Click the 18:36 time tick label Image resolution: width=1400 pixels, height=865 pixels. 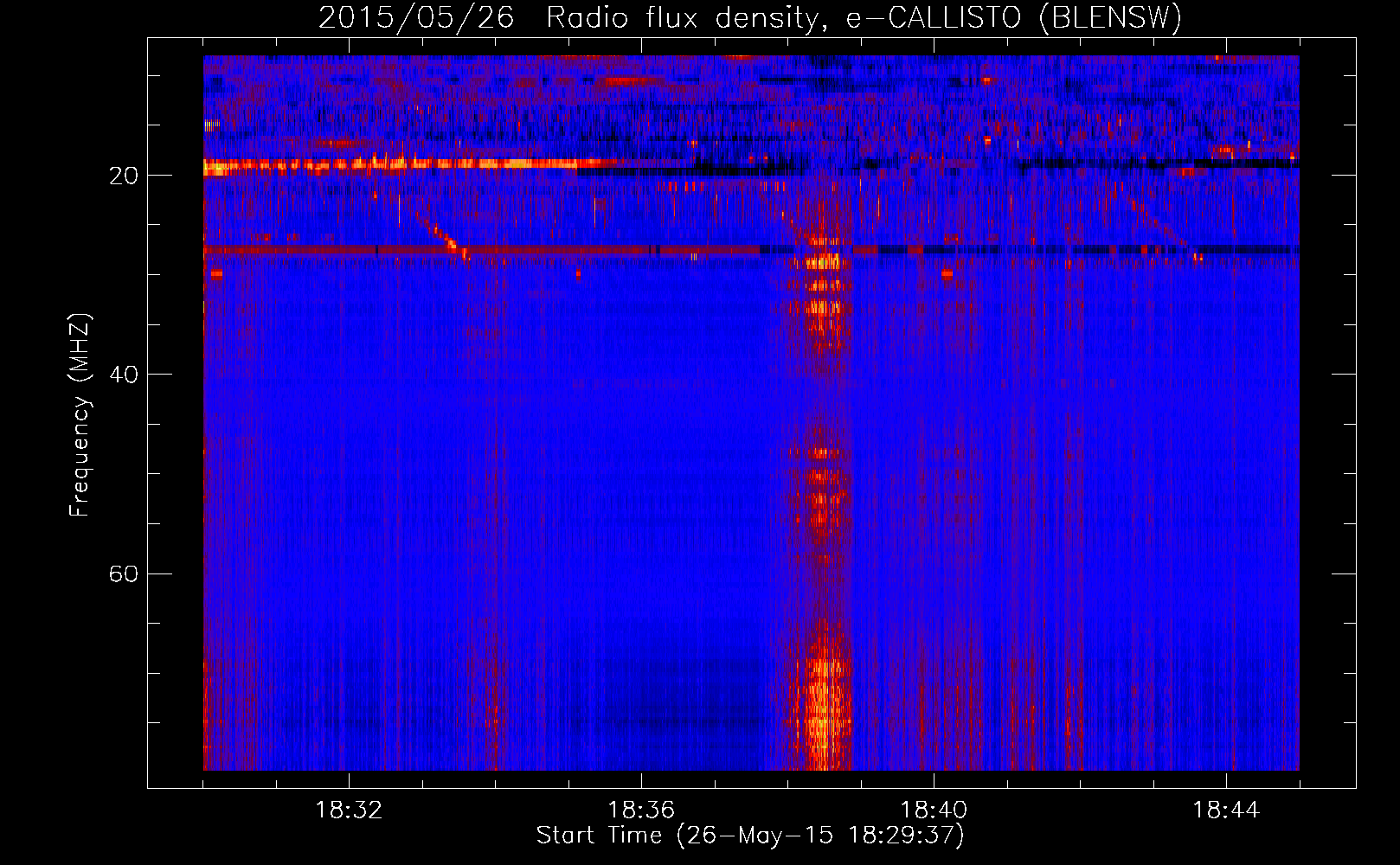pyautogui.click(x=641, y=811)
